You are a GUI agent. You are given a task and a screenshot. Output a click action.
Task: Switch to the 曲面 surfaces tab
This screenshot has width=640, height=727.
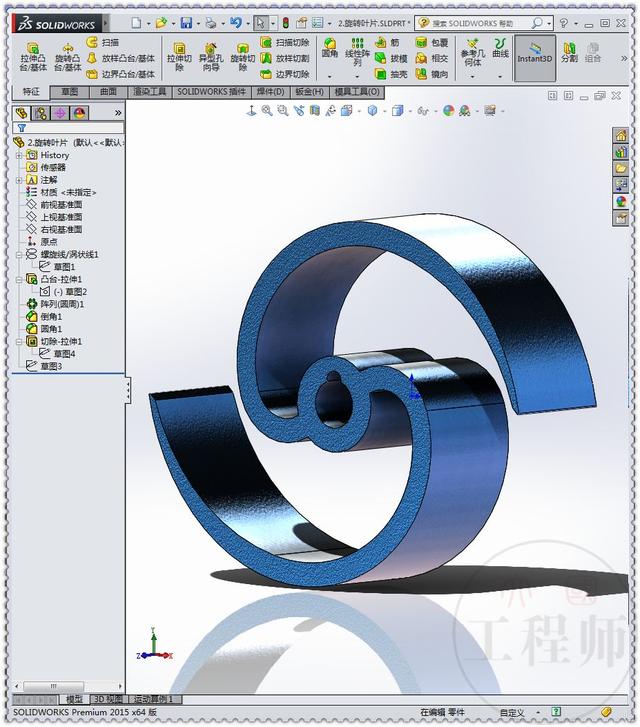click(x=109, y=92)
